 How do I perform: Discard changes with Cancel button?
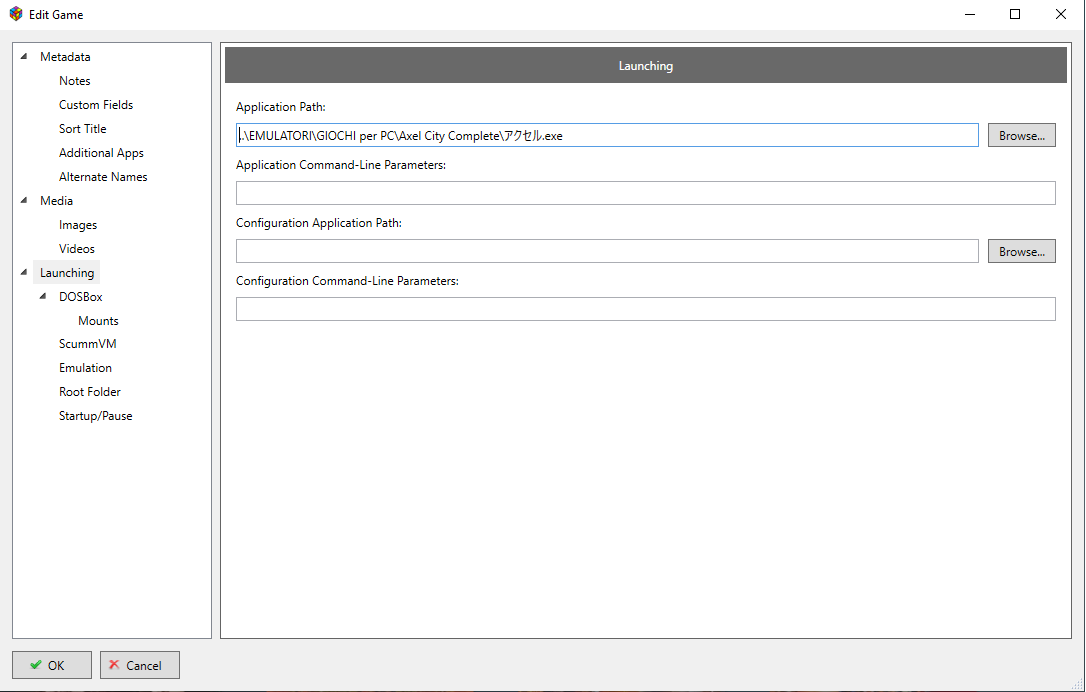point(140,665)
